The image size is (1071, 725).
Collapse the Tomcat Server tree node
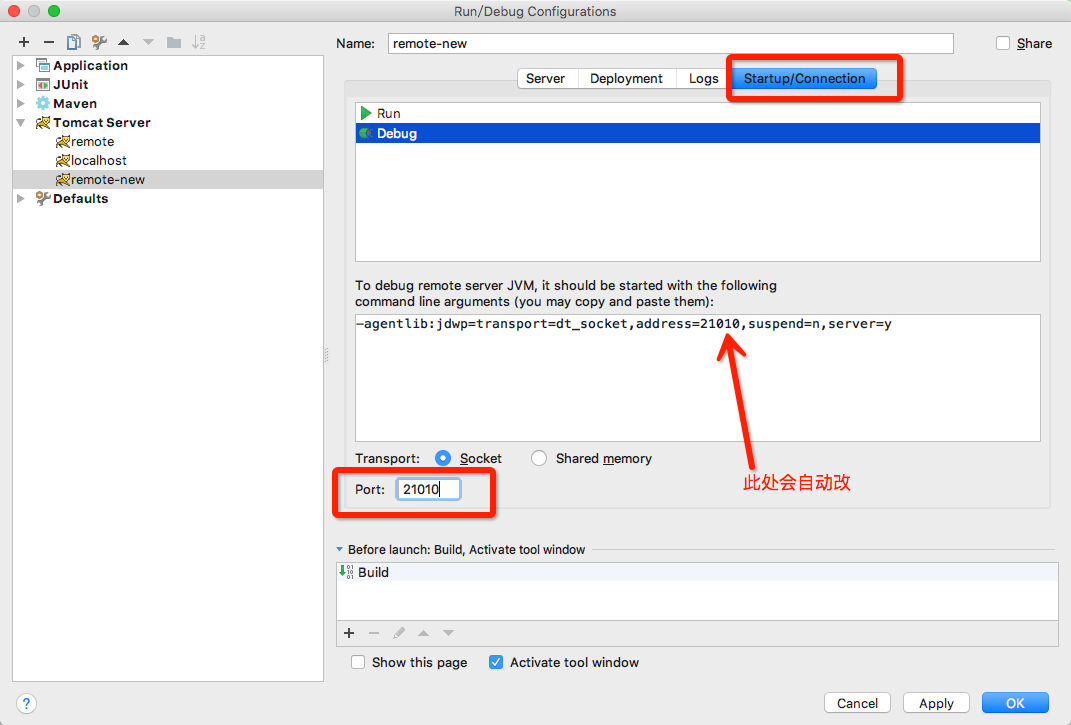pos(21,122)
